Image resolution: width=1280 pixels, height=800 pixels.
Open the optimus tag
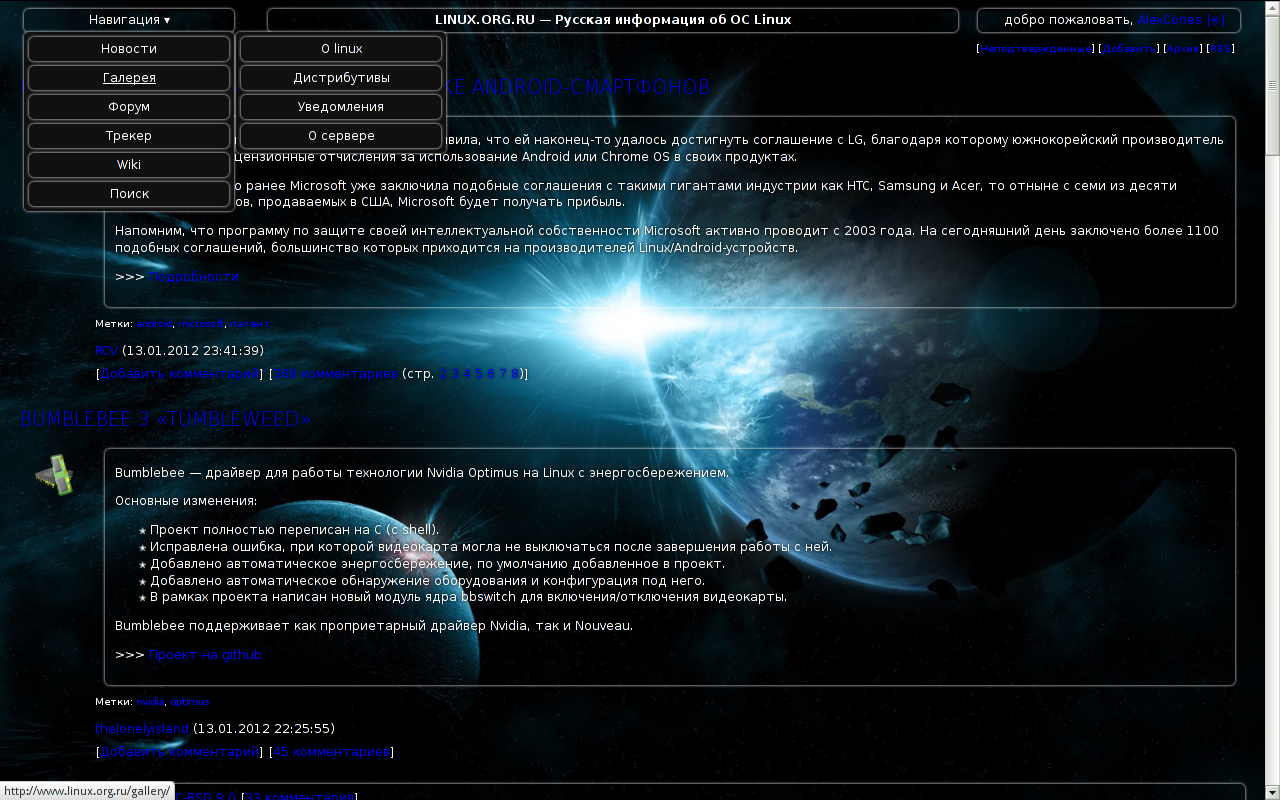click(190, 702)
